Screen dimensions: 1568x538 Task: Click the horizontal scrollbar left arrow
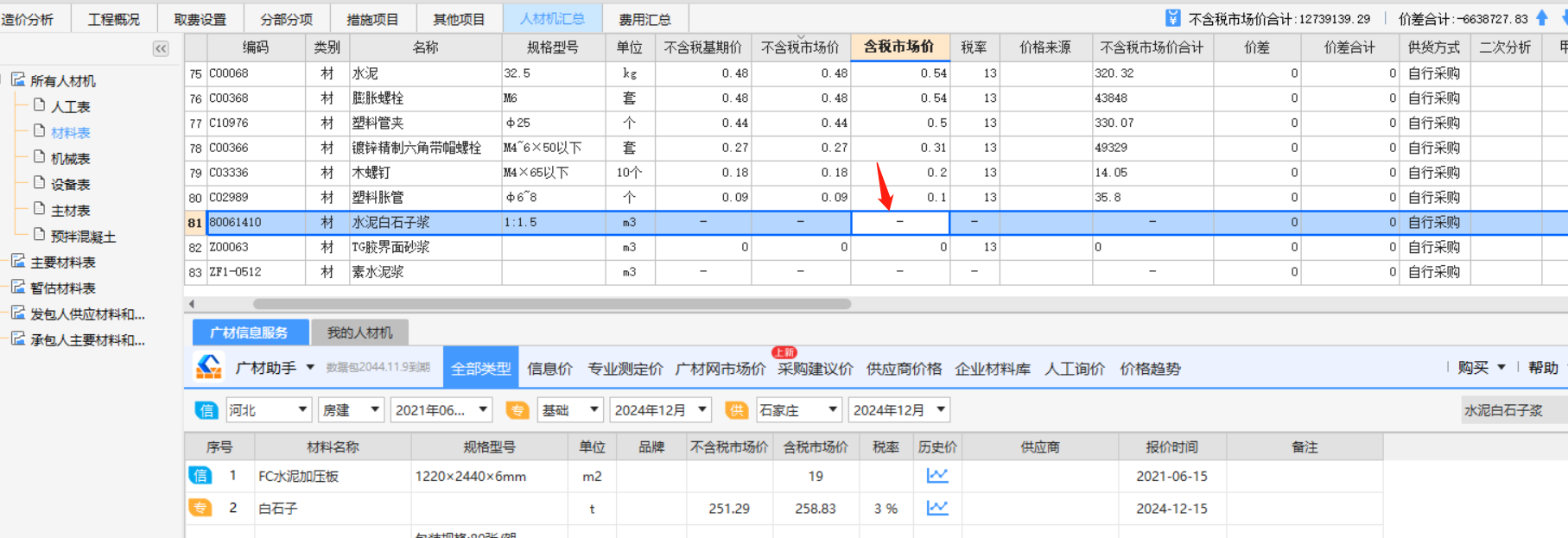point(191,304)
